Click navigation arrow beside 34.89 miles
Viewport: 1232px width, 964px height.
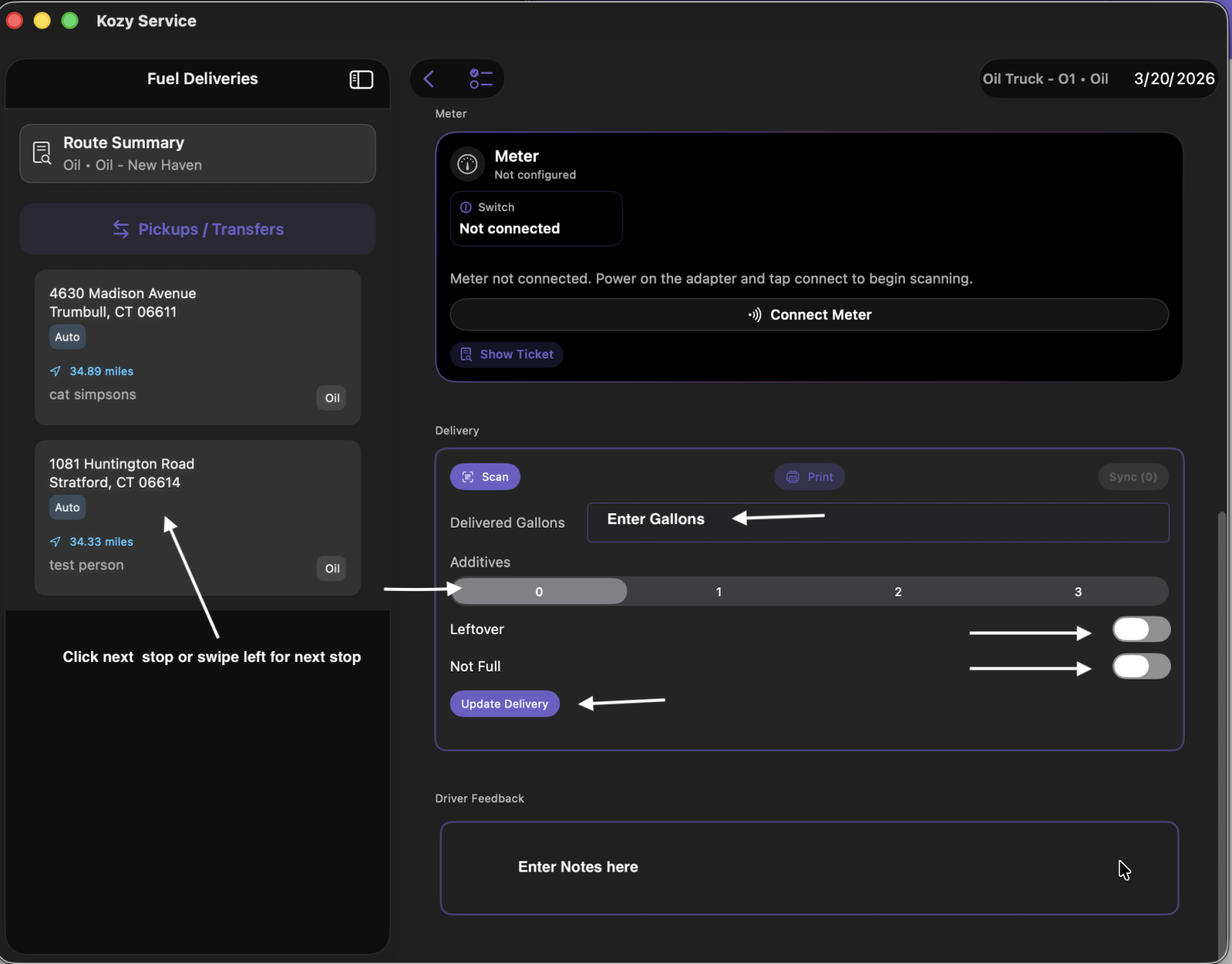pyautogui.click(x=56, y=371)
